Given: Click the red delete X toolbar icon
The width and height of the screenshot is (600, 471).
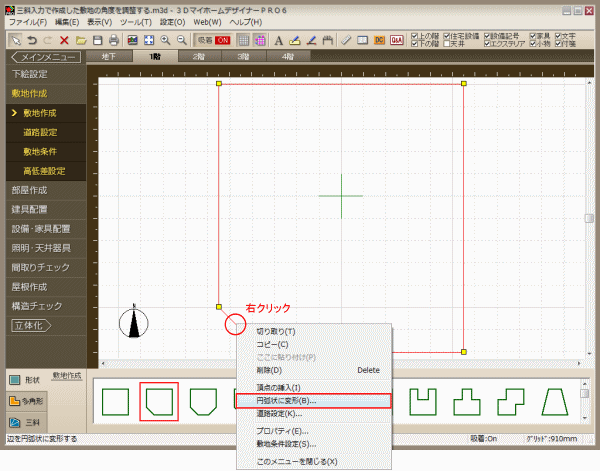Looking at the screenshot, I should tap(64, 40).
